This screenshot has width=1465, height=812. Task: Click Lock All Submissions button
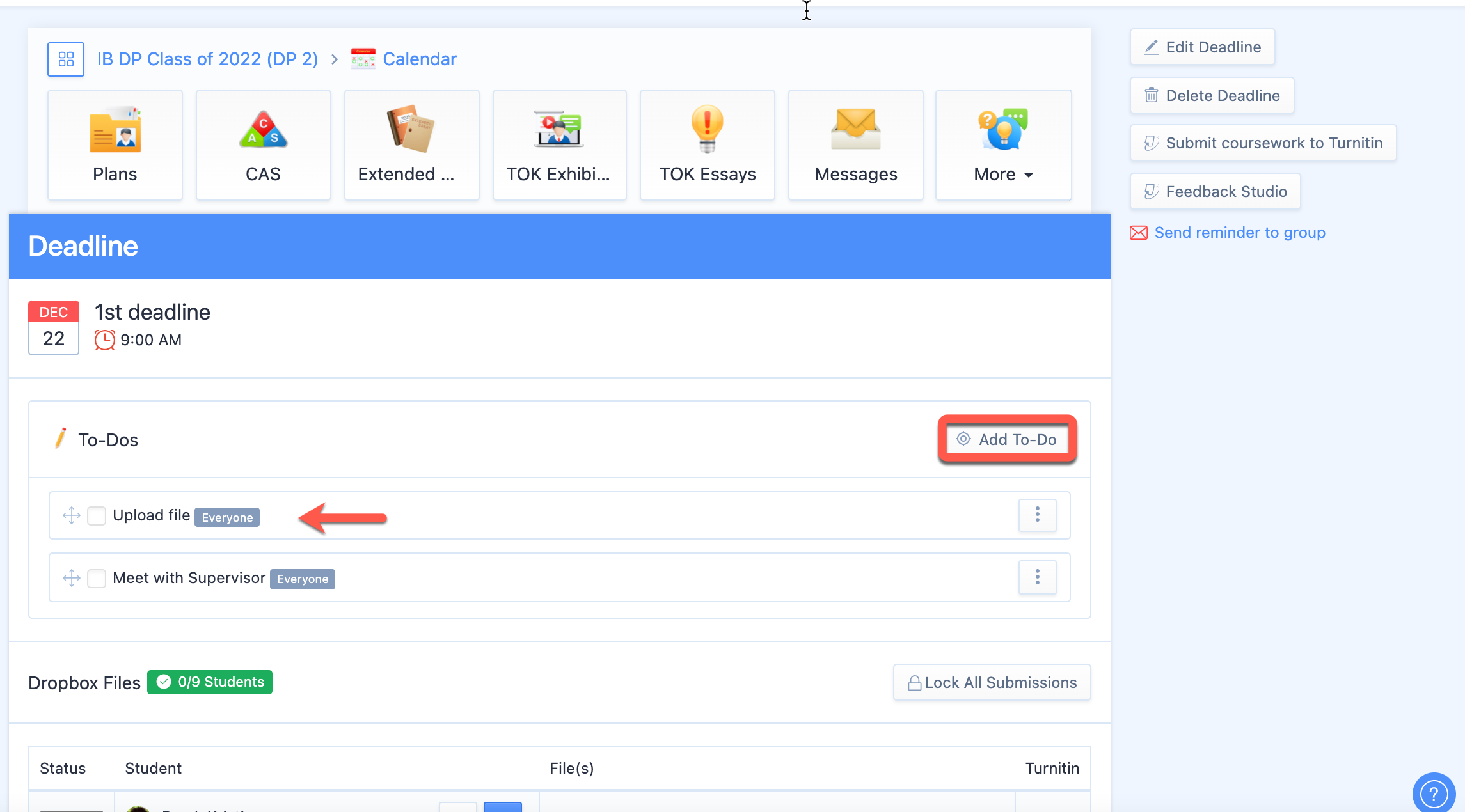(x=992, y=683)
